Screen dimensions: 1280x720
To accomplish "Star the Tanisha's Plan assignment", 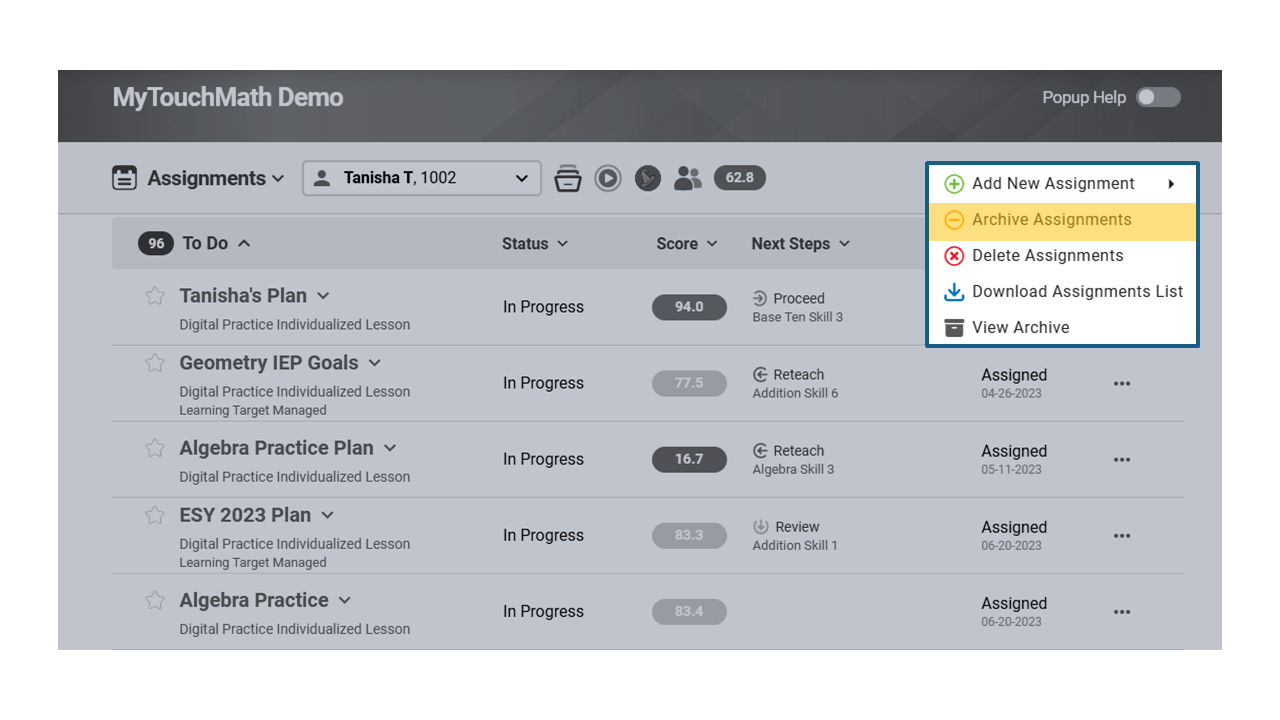I will click(155, 296).
